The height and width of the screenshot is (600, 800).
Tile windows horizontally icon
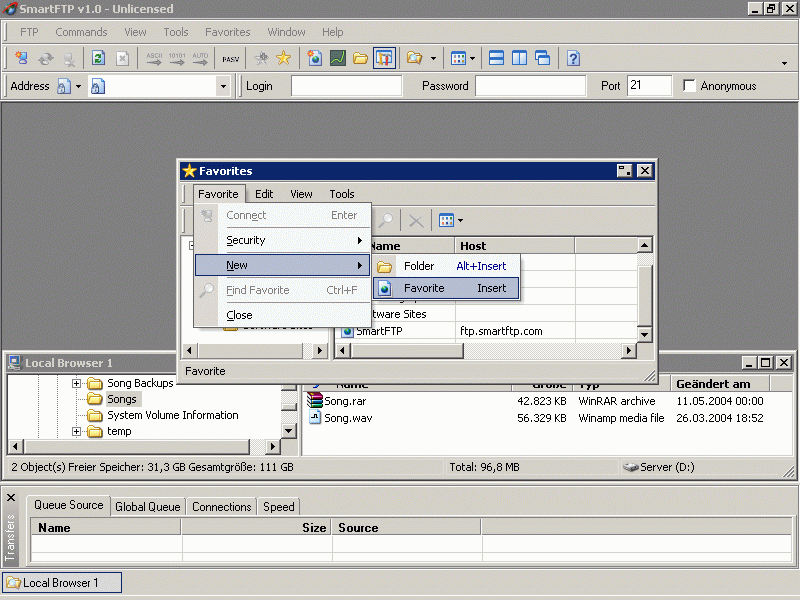pyautogui.click(x=496, y=58)
